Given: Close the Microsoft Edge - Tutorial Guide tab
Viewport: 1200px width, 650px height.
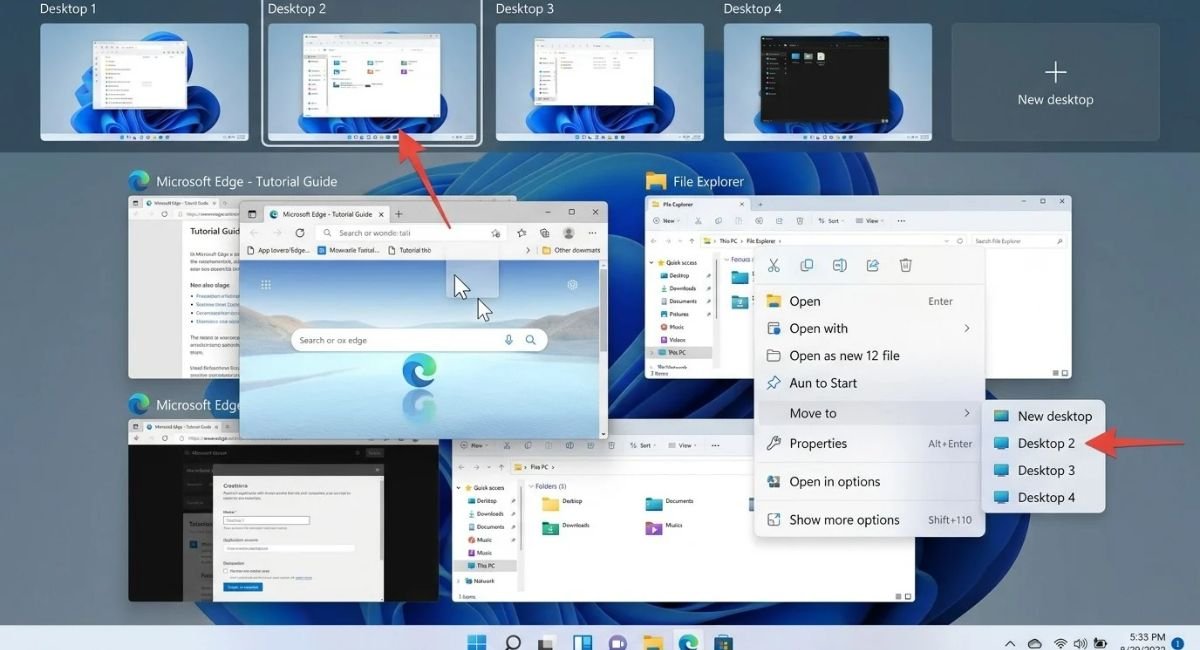Looking at the screenshot, I should (381, 214).
